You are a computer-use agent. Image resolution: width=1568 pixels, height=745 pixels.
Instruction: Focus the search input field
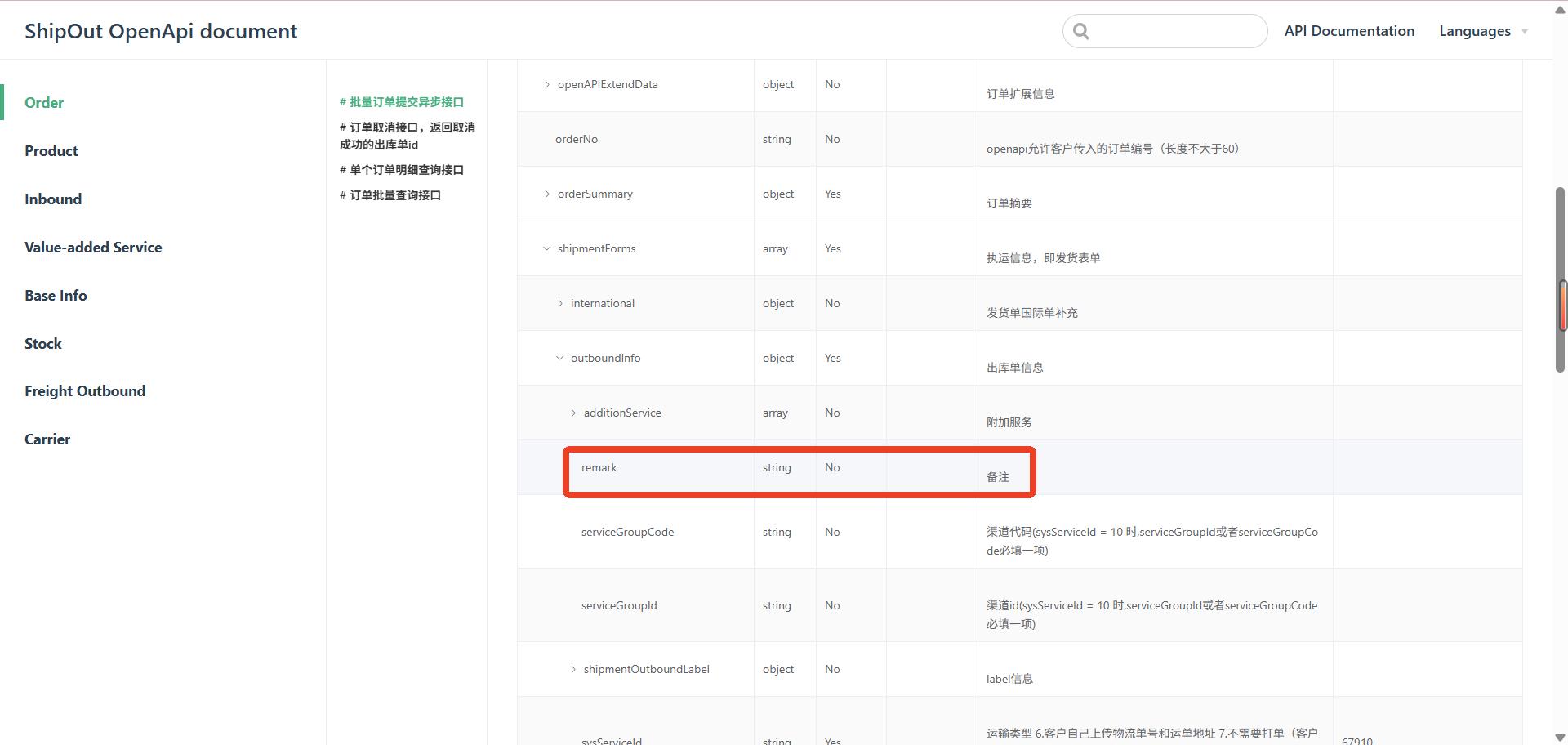click(x=1176, y=31)
